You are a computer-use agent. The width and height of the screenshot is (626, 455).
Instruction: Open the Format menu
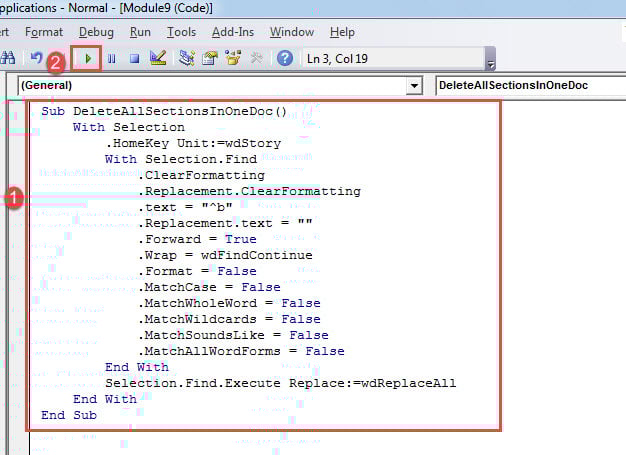coord(44,32)
